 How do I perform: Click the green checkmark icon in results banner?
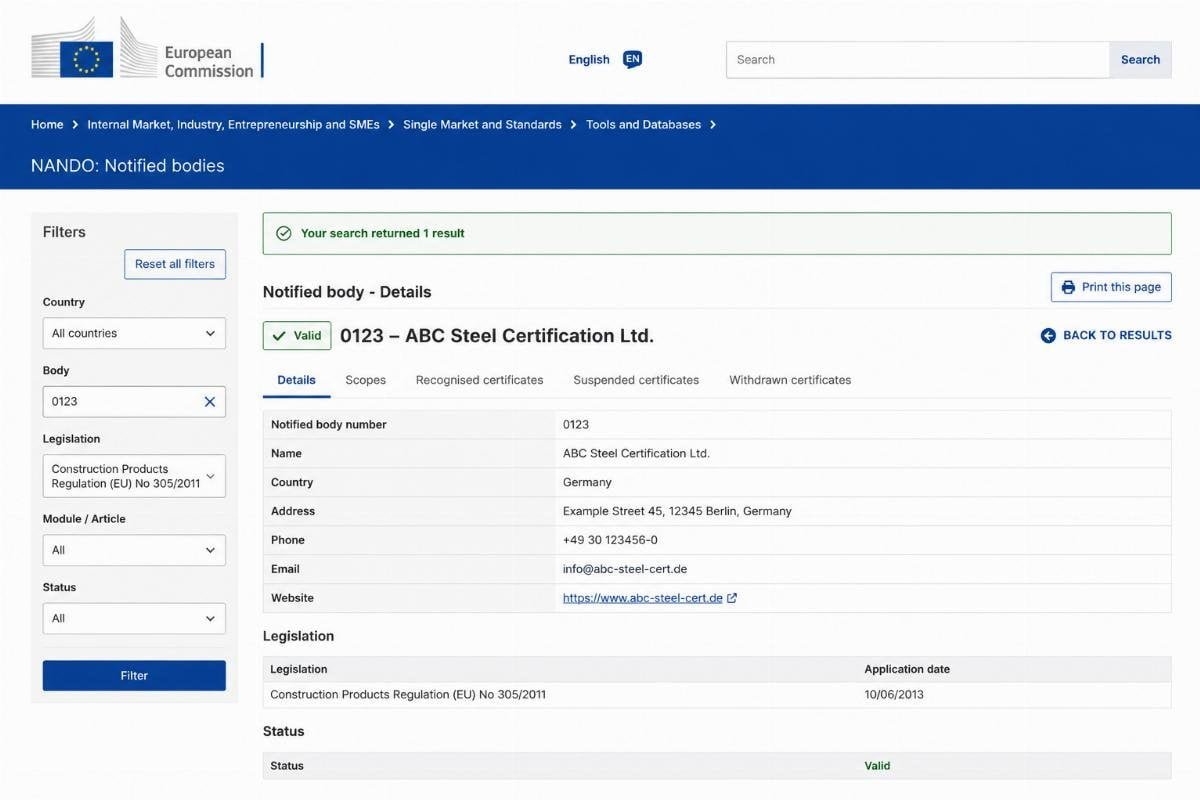pos(284,233)
